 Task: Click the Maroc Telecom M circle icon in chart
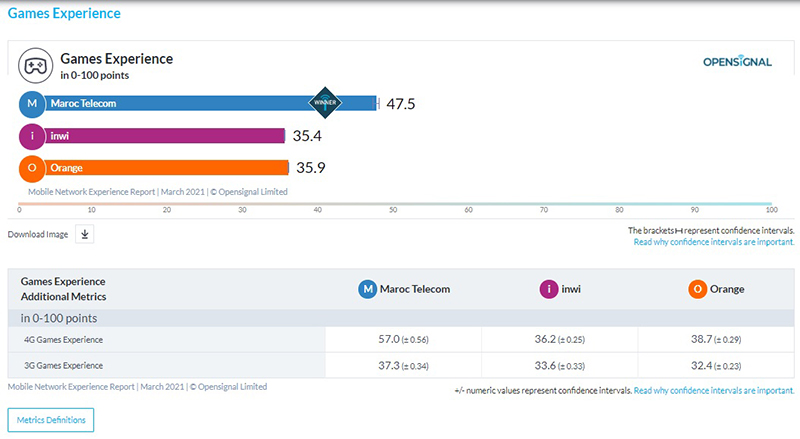33,103
